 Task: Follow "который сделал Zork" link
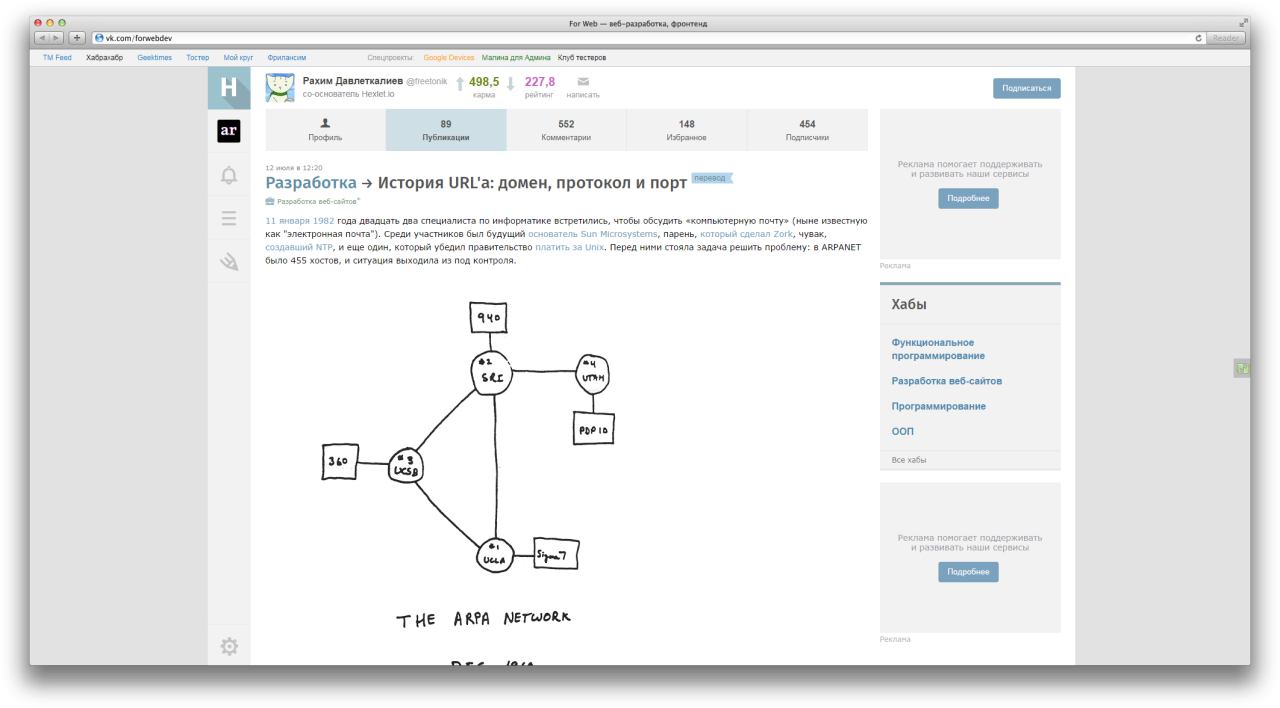[x=745, y=233]
